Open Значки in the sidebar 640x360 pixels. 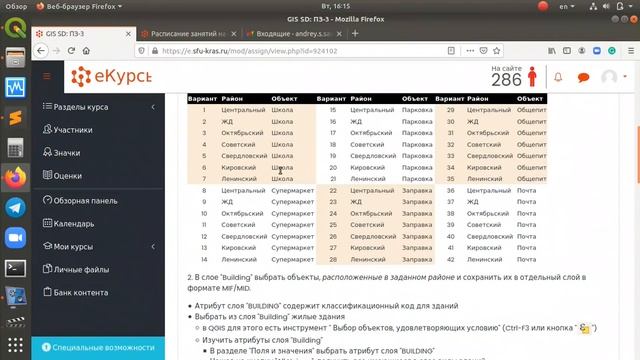(62, 153)
